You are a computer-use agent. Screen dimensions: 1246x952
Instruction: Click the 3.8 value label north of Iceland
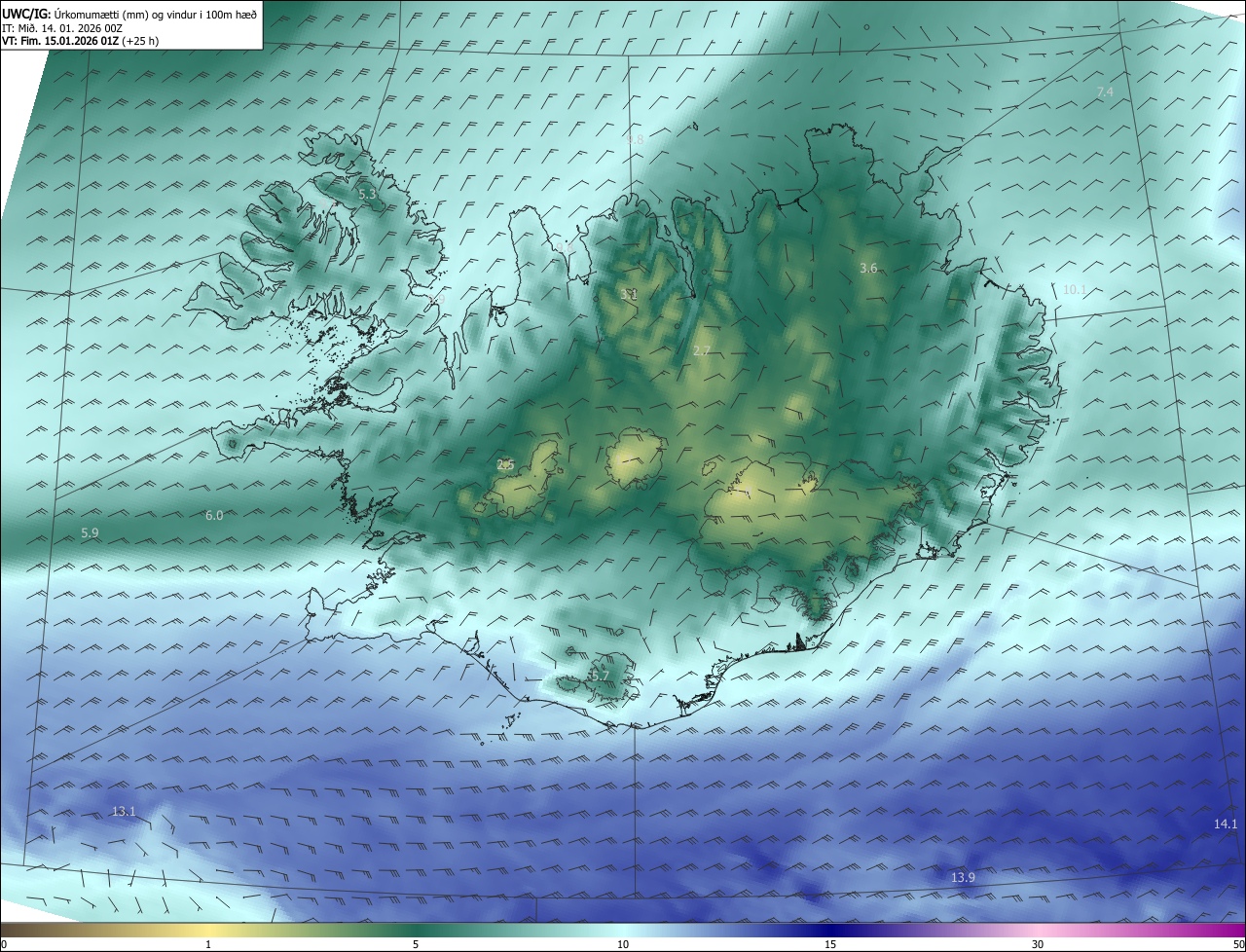[x=635, y=140]
